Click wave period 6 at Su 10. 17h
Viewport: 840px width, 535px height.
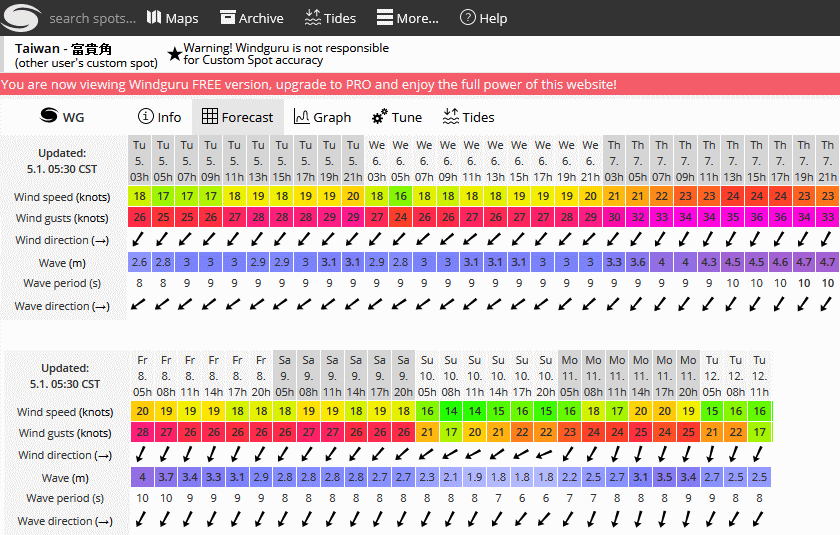(x=522, y=498)
